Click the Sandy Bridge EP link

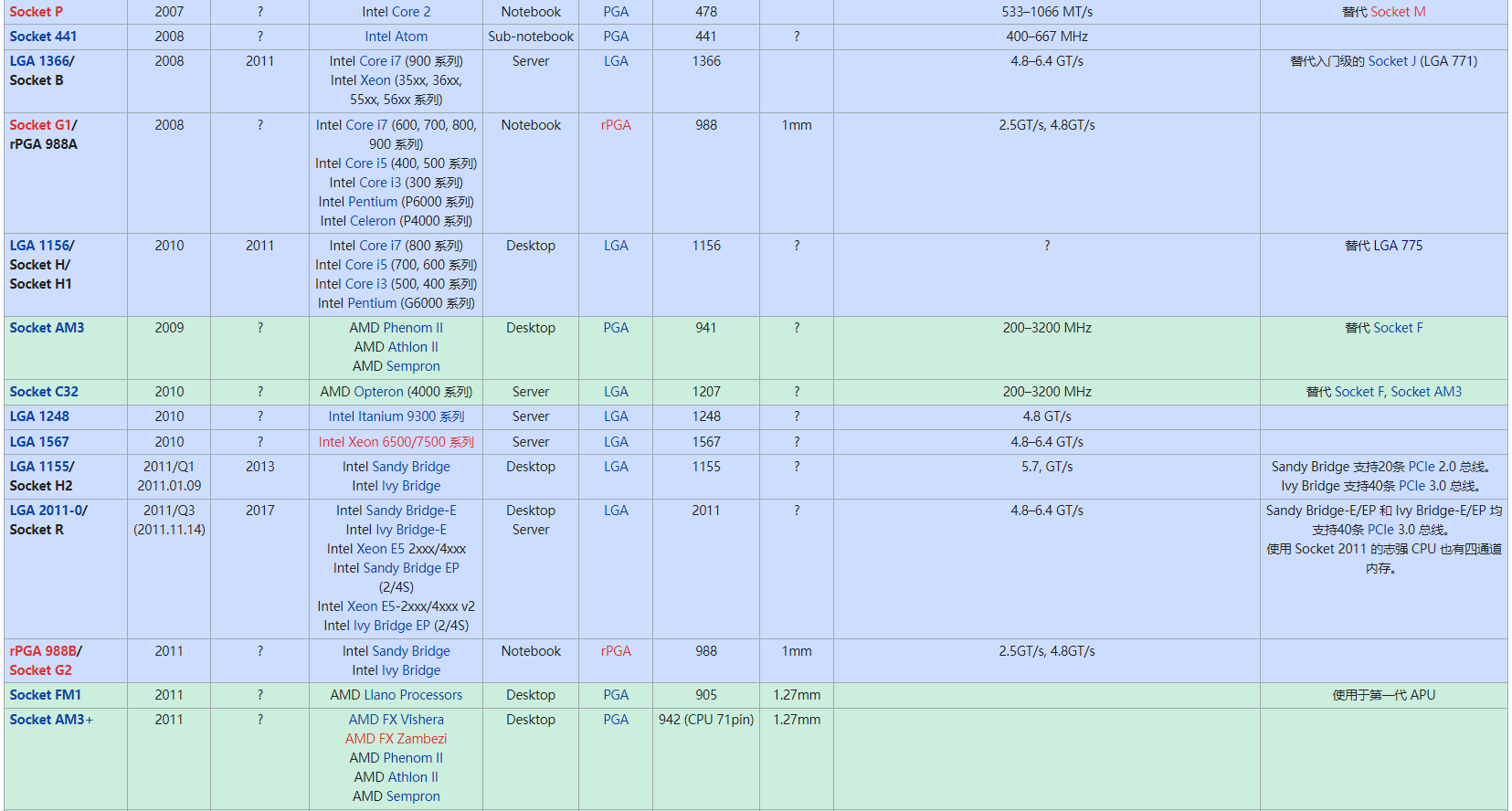click(411, 568)
